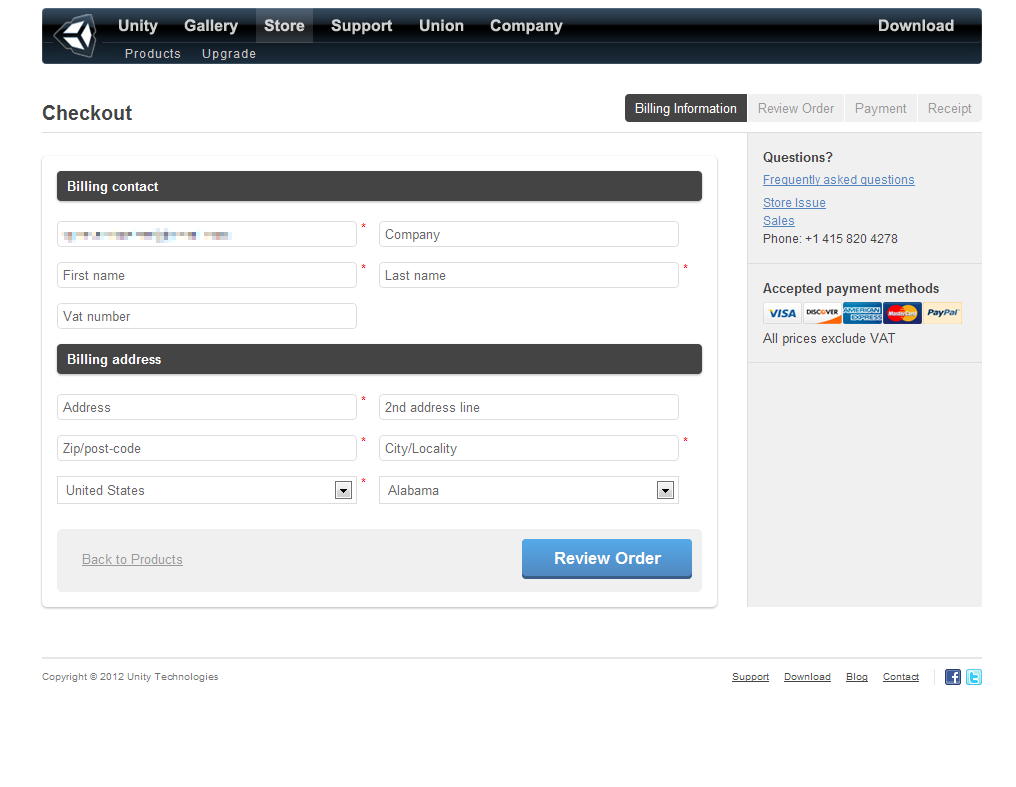Click Download in the top navigation
Viewport: 1016px width, 787px height.
pos(915,26)
